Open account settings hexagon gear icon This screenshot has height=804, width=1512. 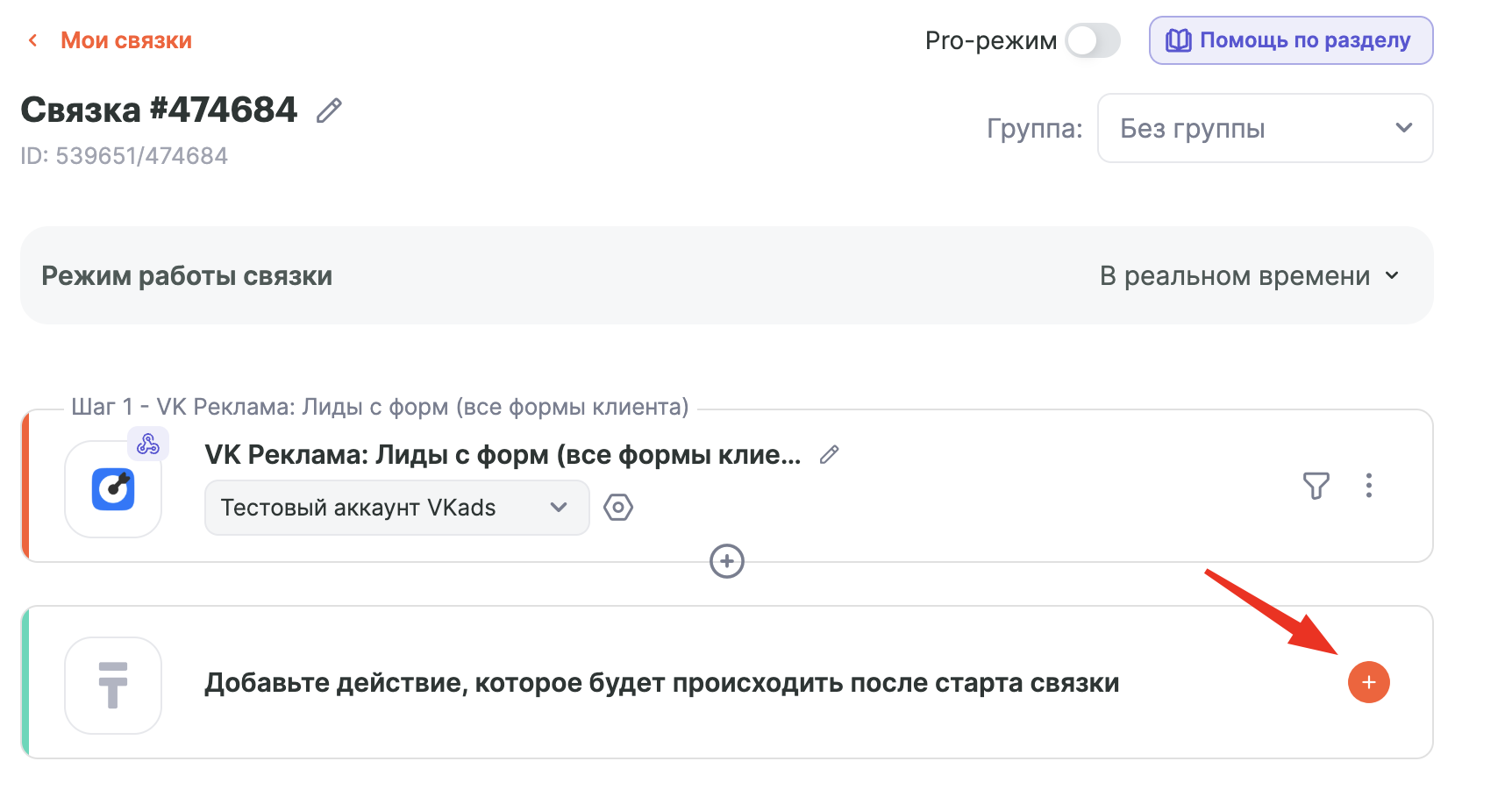tap(618, 507)
